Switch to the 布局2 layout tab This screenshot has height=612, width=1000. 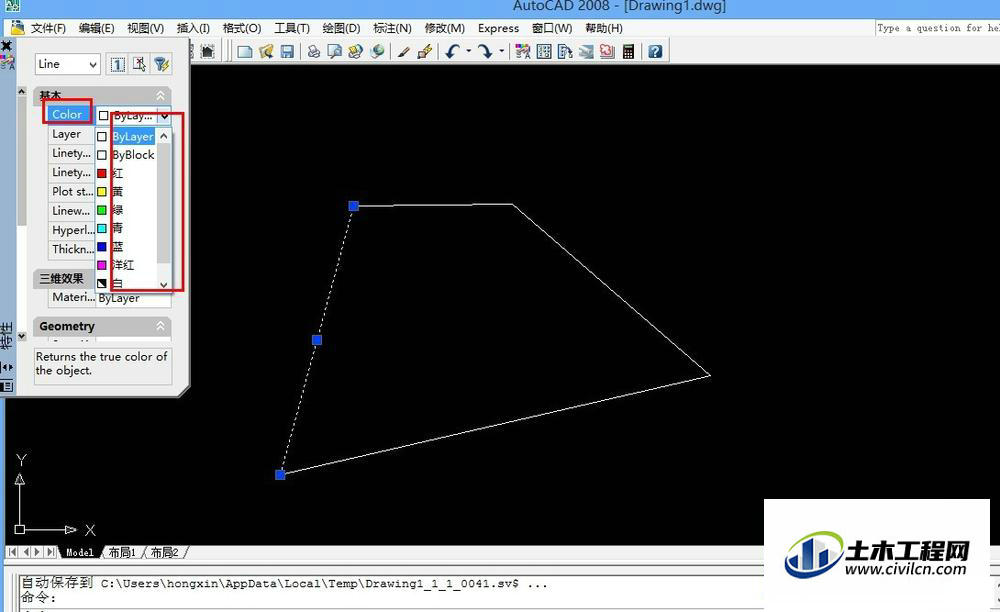(x=165, y=552)
